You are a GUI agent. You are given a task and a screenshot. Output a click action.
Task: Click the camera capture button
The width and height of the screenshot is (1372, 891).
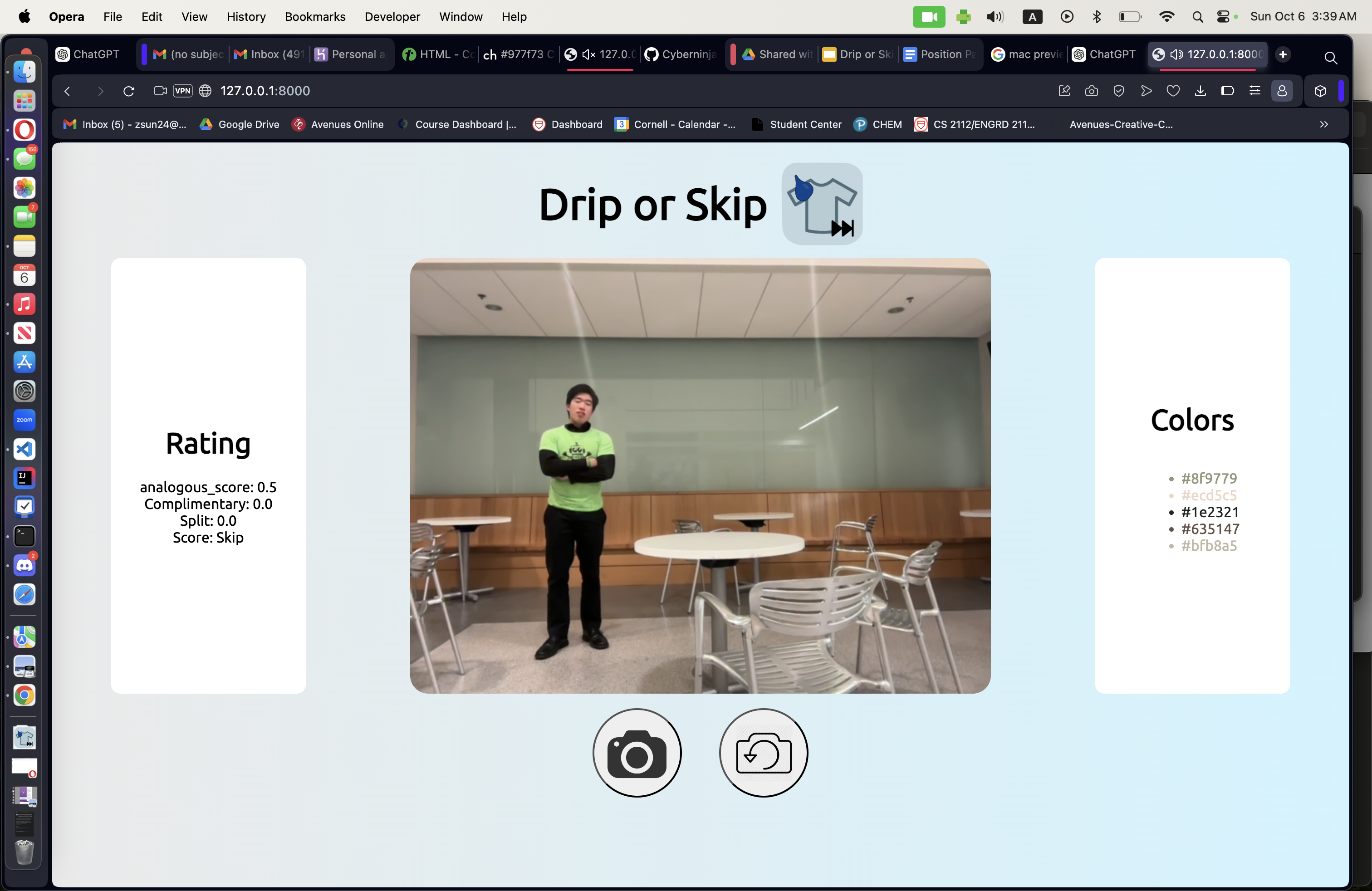[637, 753]
